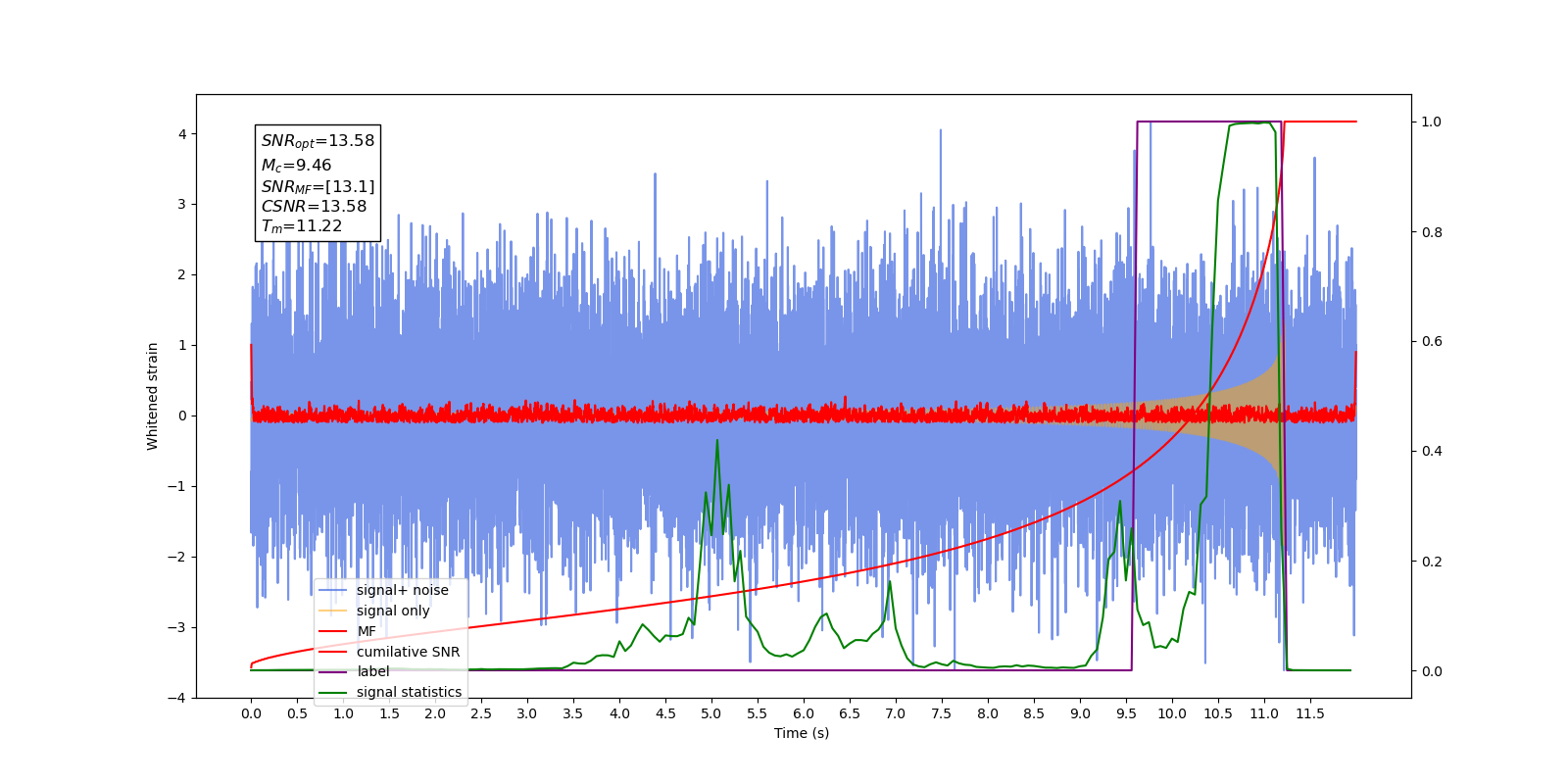Click the blue line sample beside 'signal+ noise'
Image resolution: width=1568 pixels, height=784 pixels.
click(333, 590)
